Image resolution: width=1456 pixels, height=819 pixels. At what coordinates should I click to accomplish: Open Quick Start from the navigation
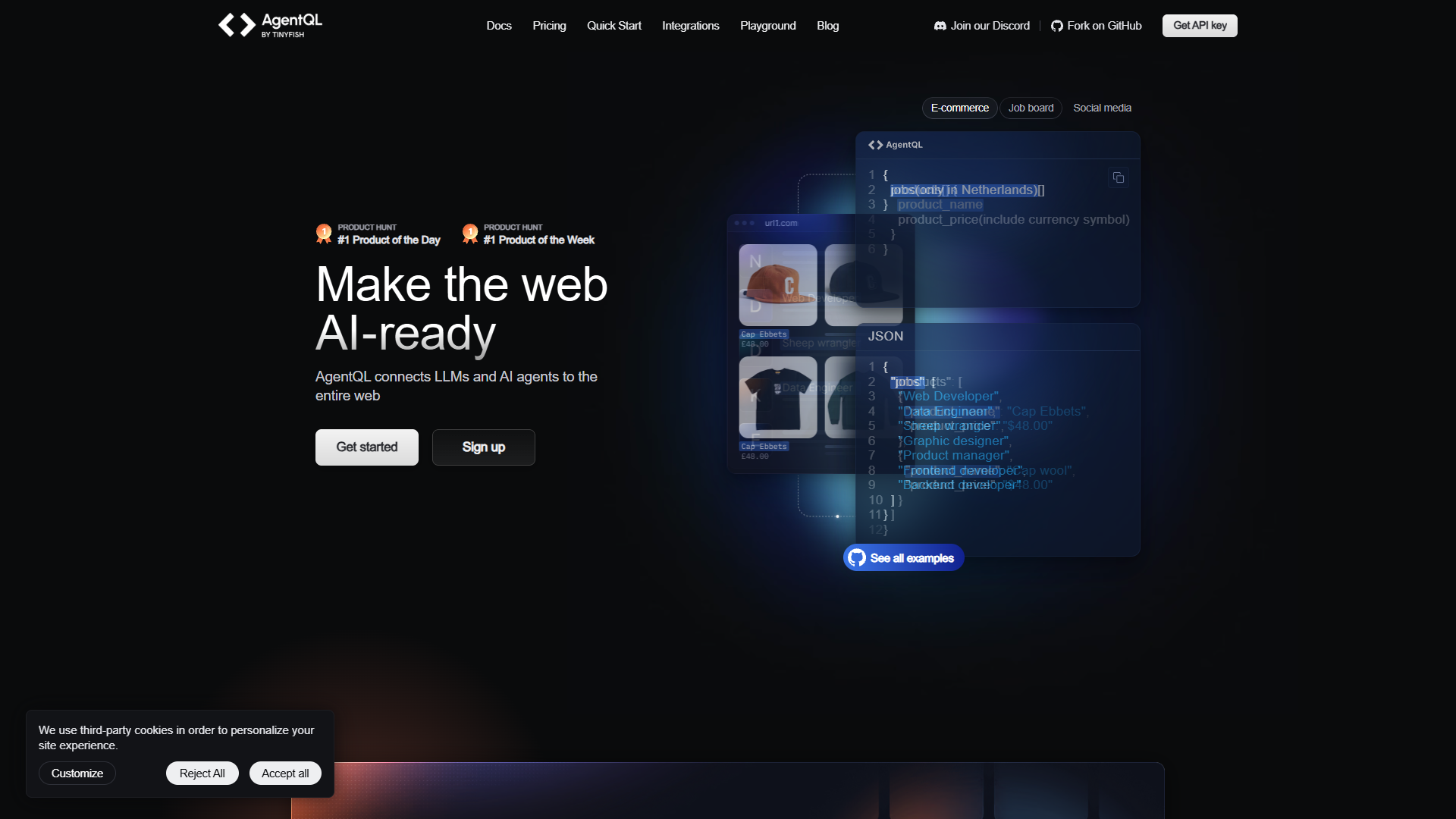tap(614, 26)
